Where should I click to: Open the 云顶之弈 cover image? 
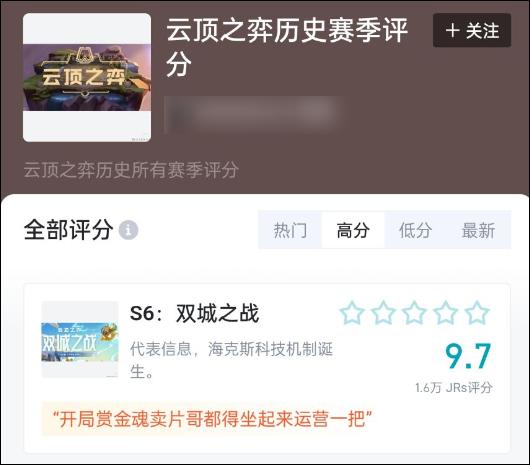tap(87, 77)
